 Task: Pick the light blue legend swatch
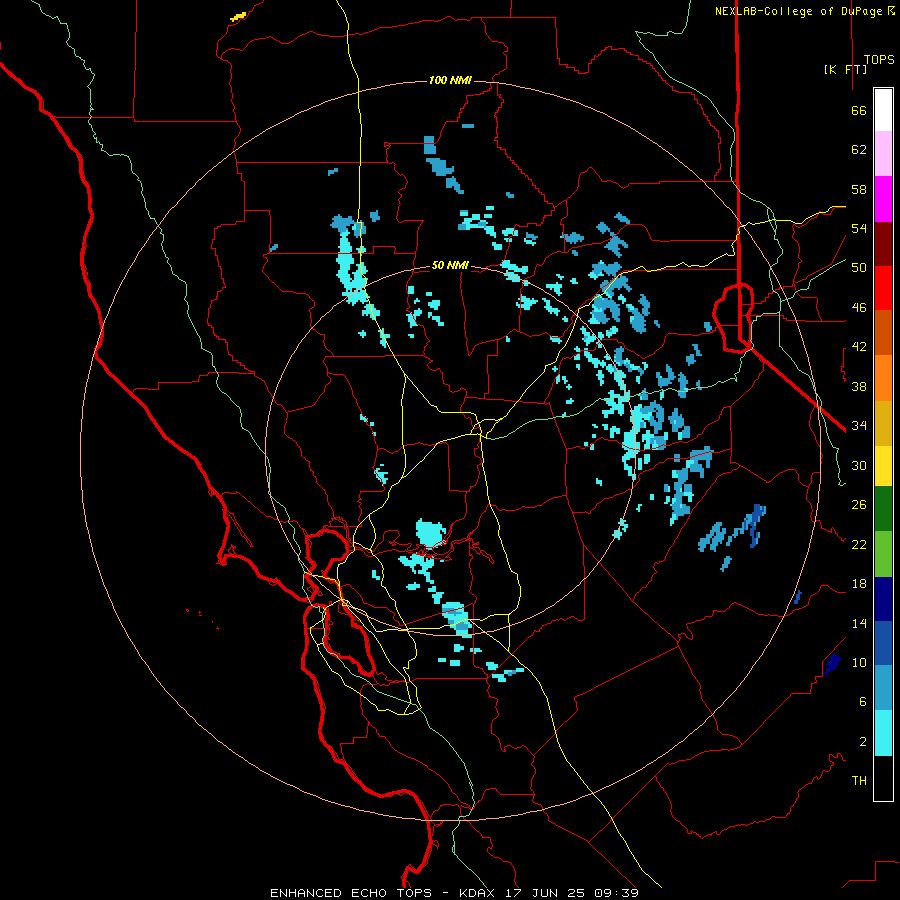pyautogui.click(x=883, y=687)
